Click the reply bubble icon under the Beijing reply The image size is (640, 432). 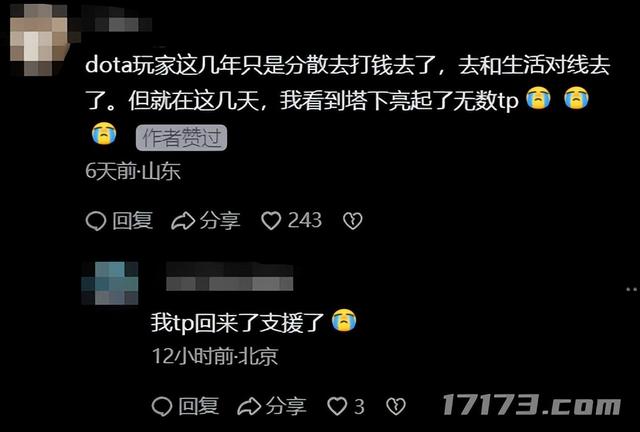pyautogui.click(x=162, y=406)
